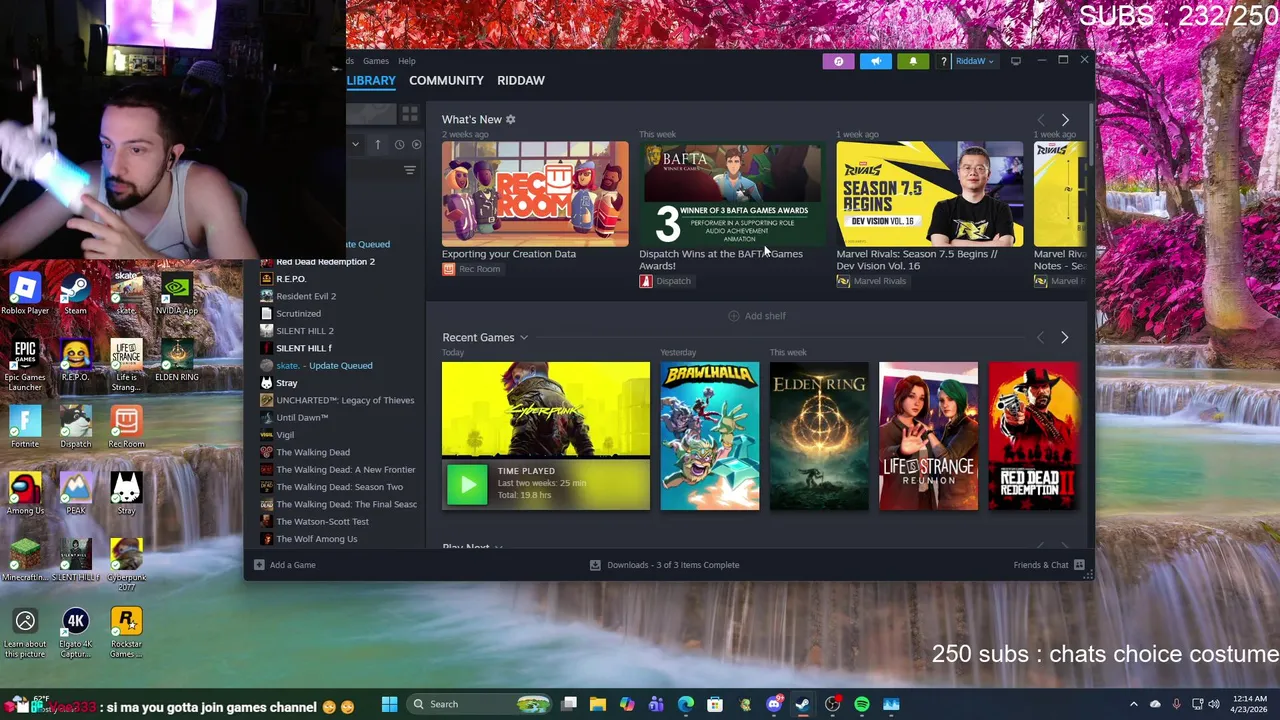The image size is (1280, 720).
Task: Open the Friends & Chat icon
Action: click(1079, 565)
